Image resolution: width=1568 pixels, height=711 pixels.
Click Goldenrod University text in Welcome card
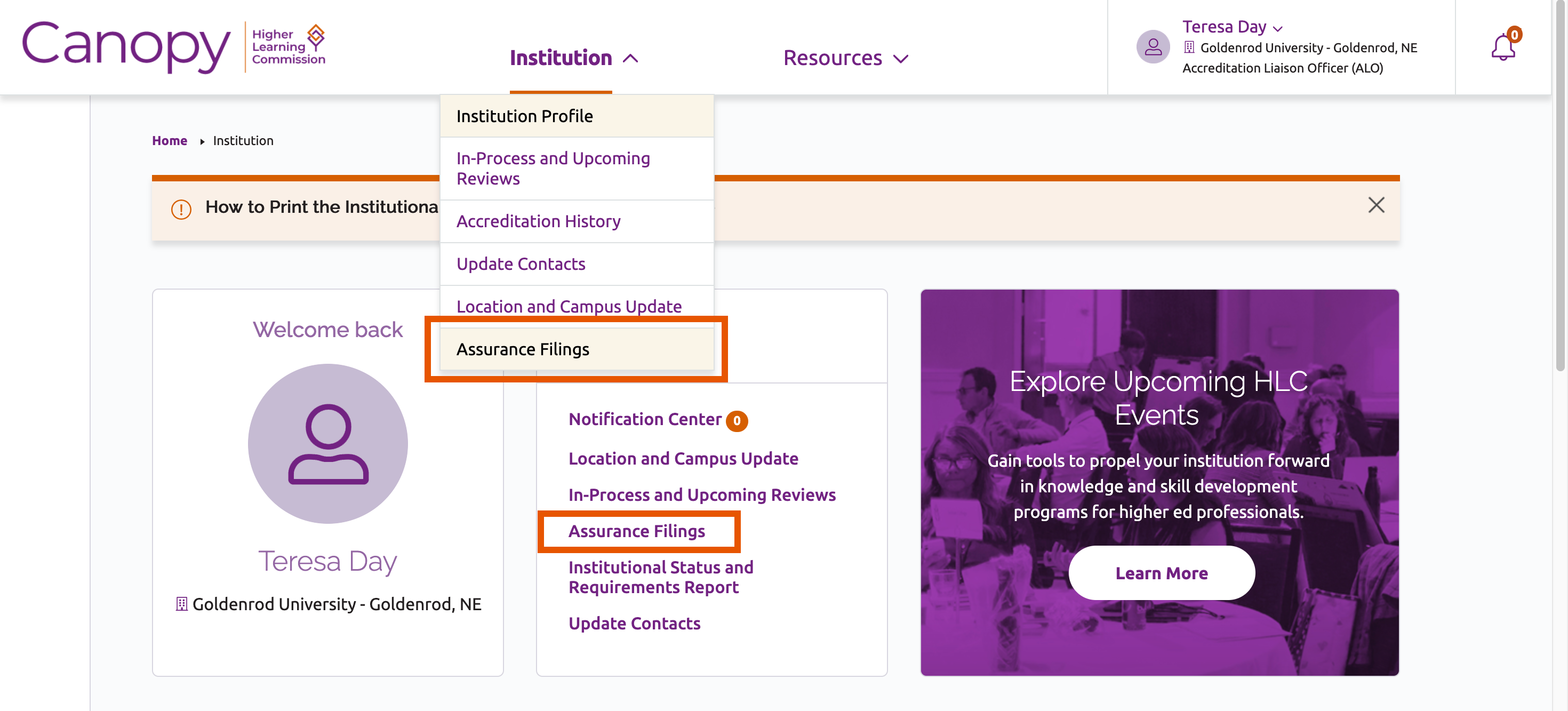point(337,604)
